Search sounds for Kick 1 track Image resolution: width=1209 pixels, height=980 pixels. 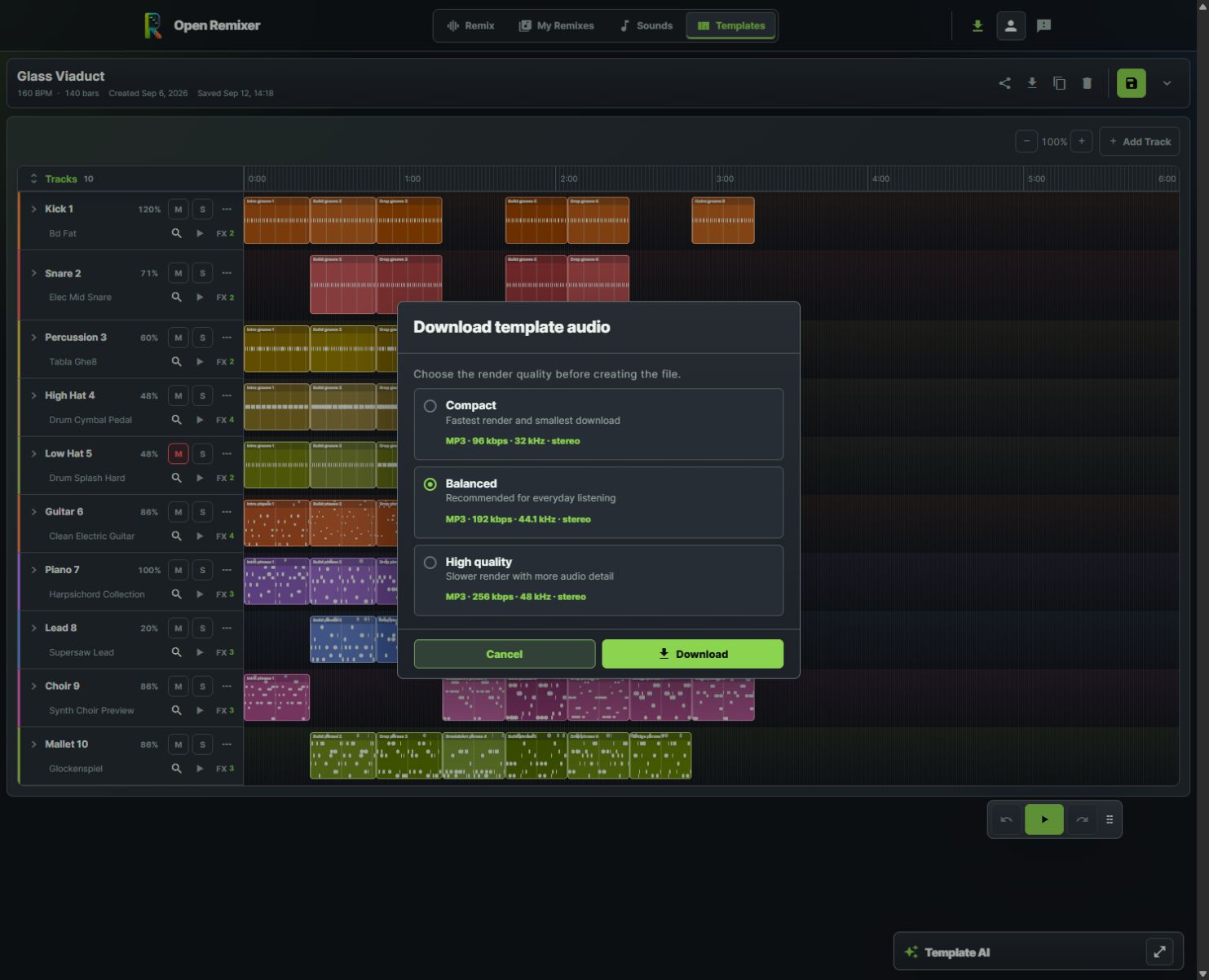(176, 233)
